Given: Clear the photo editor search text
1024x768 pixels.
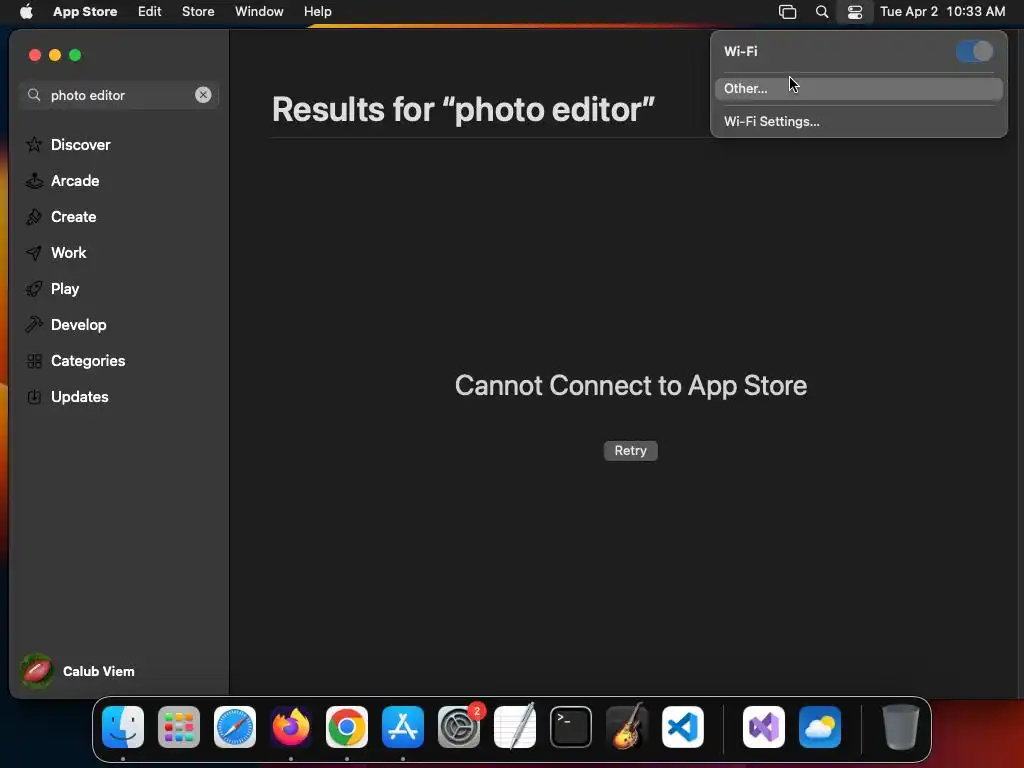Looking at the screenshot, I should 203,95.
